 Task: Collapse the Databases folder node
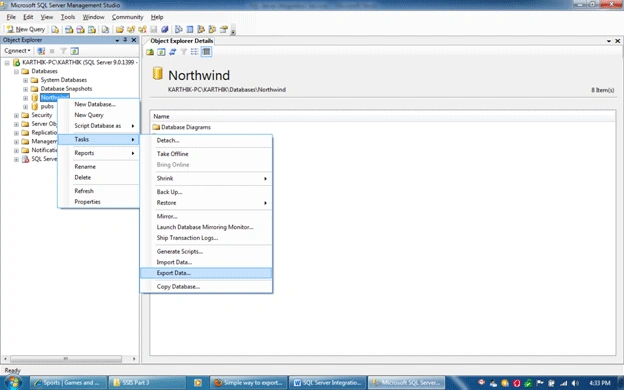click(x=16, y=72)
